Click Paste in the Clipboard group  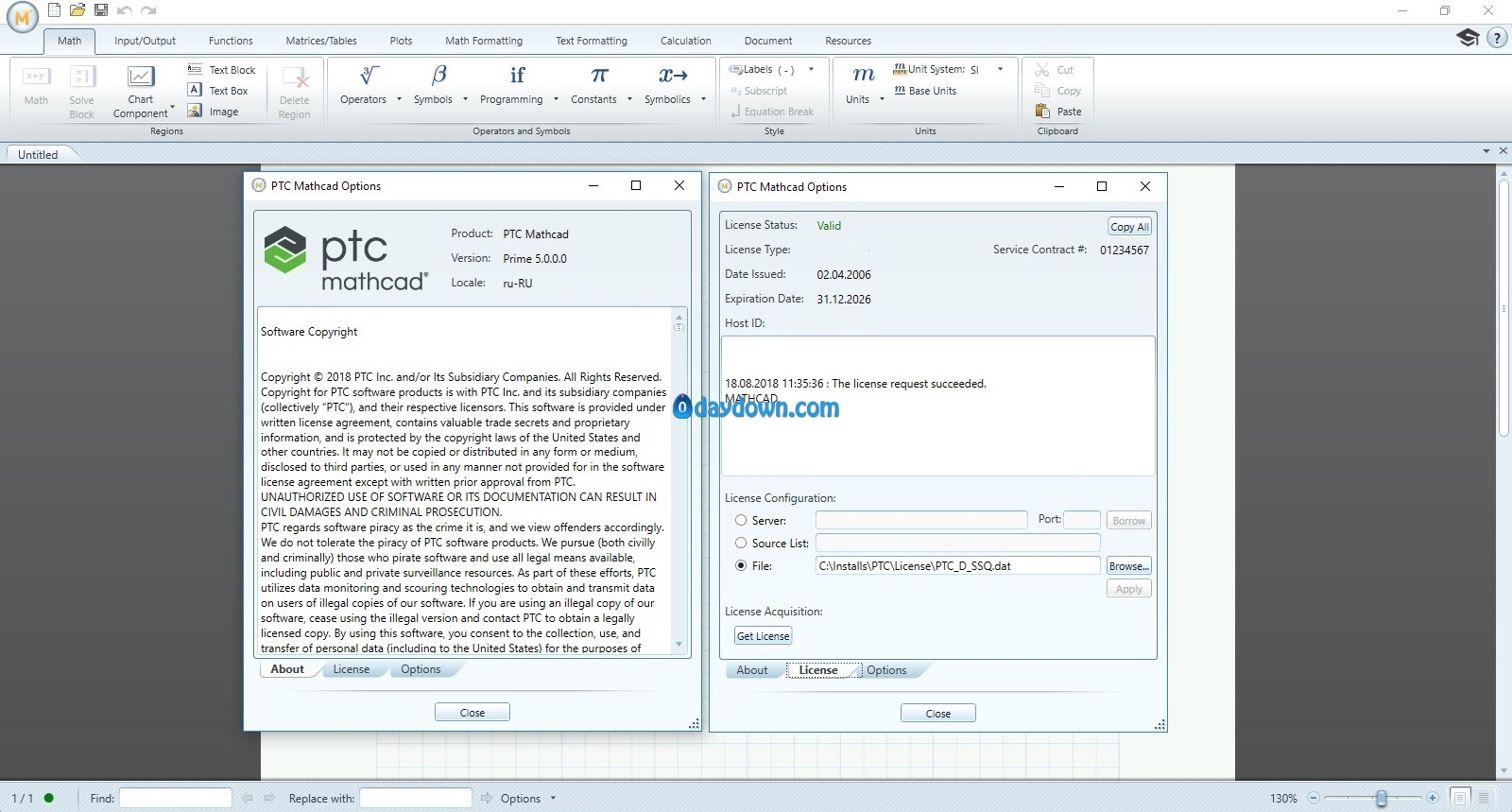coord(1057,112)
